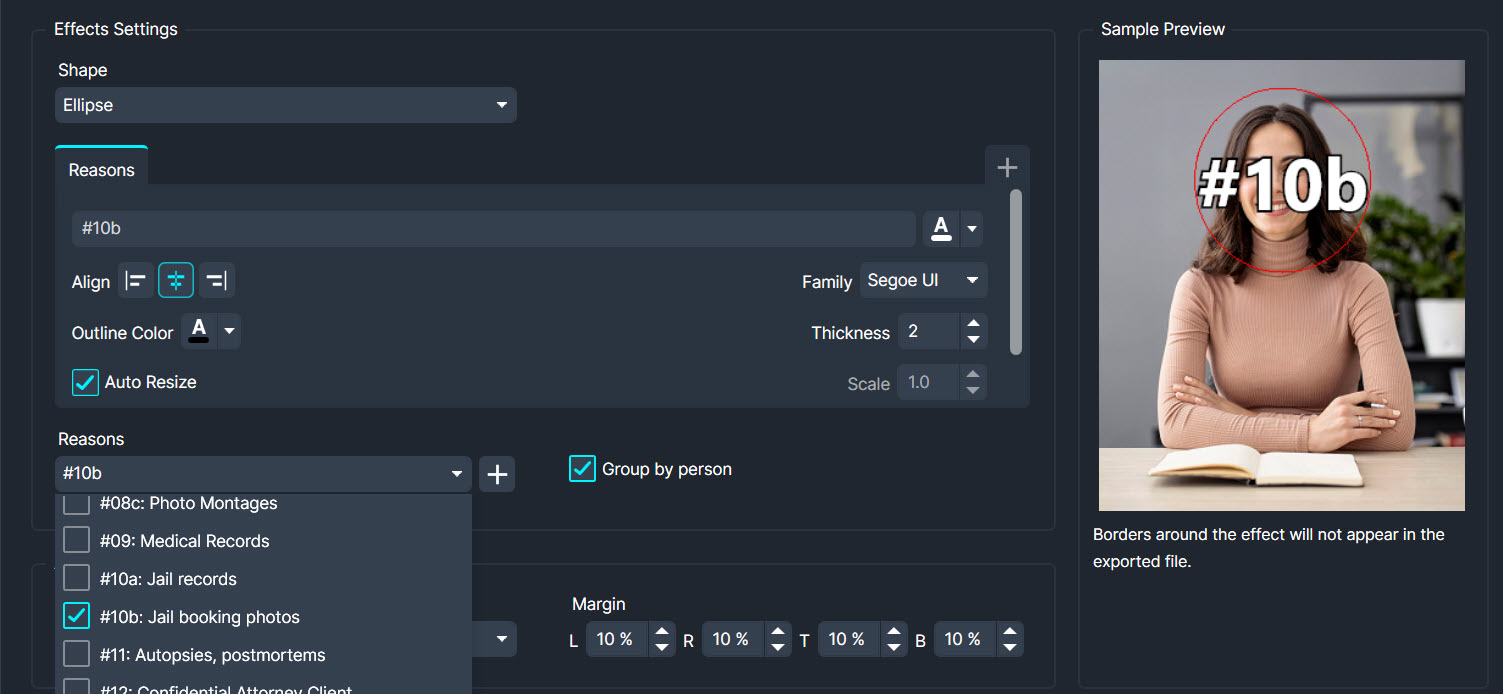Click the plus icon beside the Reasons dropdown

pyautogui.click(x=497, y=473)
